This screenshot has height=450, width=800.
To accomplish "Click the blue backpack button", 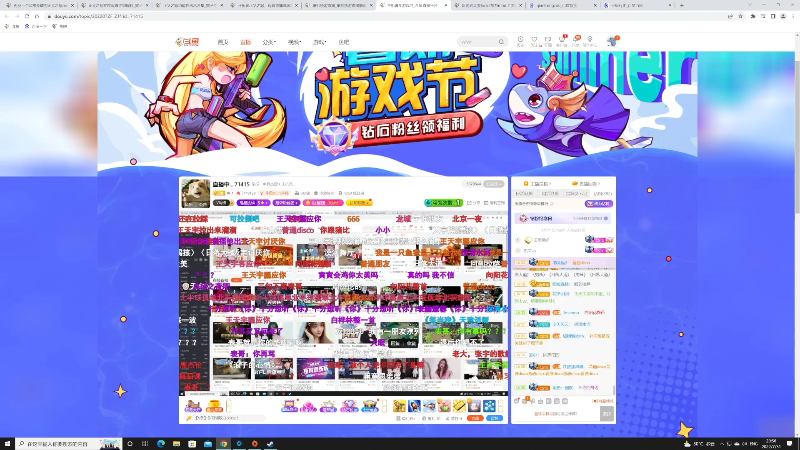I will click(x=495, y=418).
